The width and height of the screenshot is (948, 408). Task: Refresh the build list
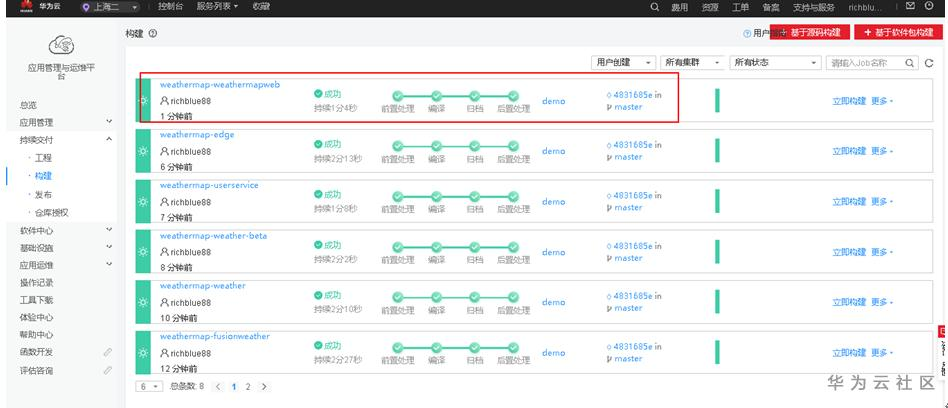(x=929, y=63)
